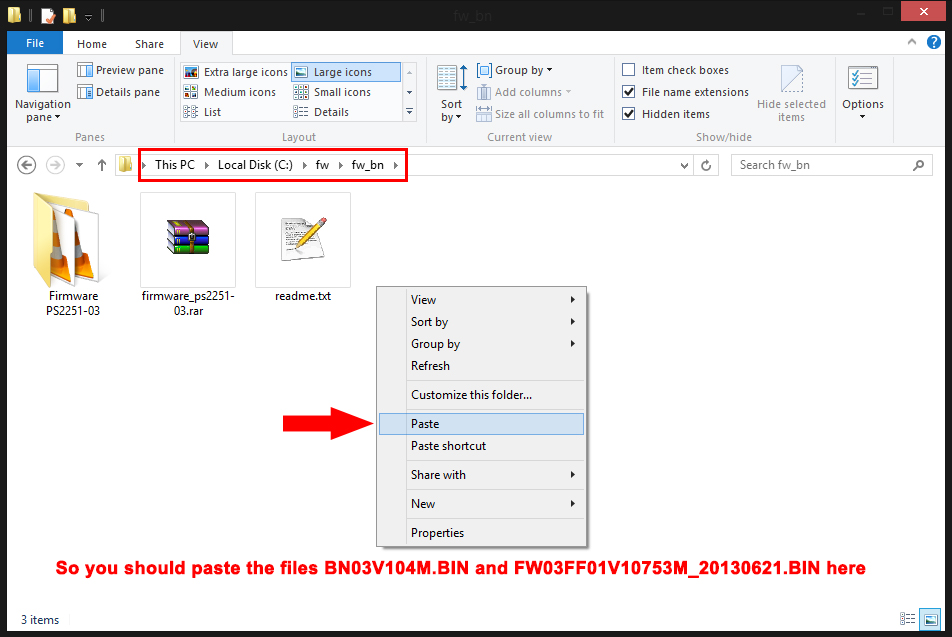952x637 pixels.
Task: Click the fw breadcrumb
Action: point(322,165)
